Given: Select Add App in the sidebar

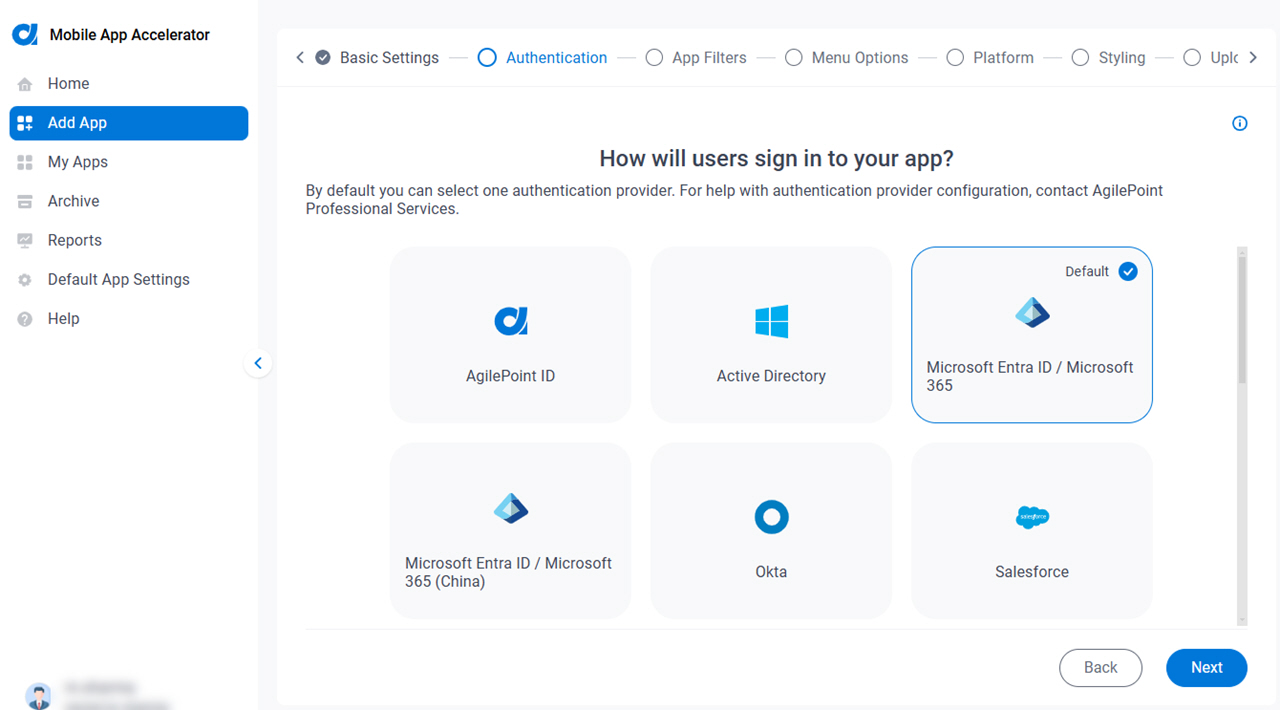Looking at the screenshot, I should coord(129,123).
